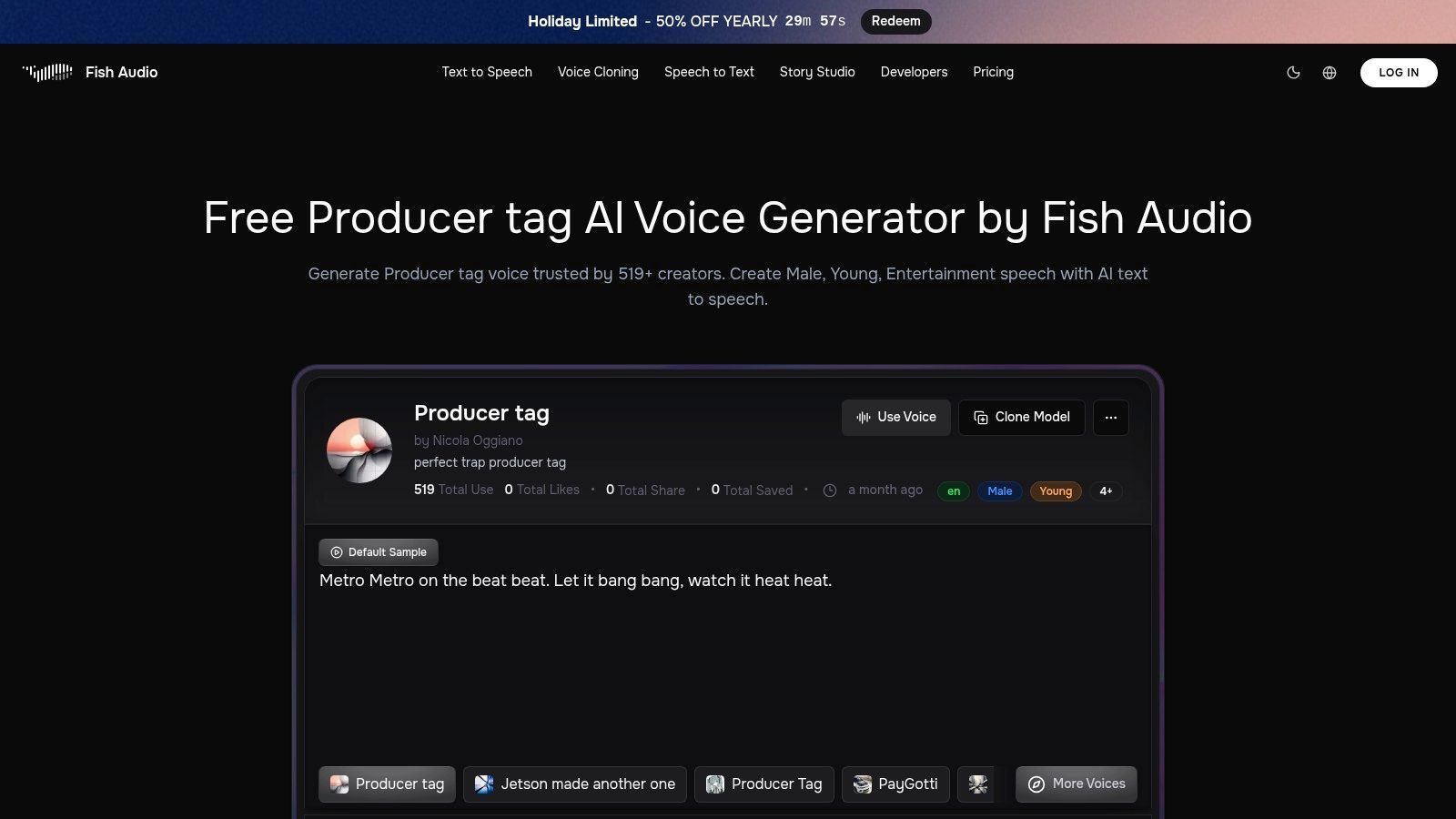
Task: Switch to the Story Studio section
Action: pos(817,72)
